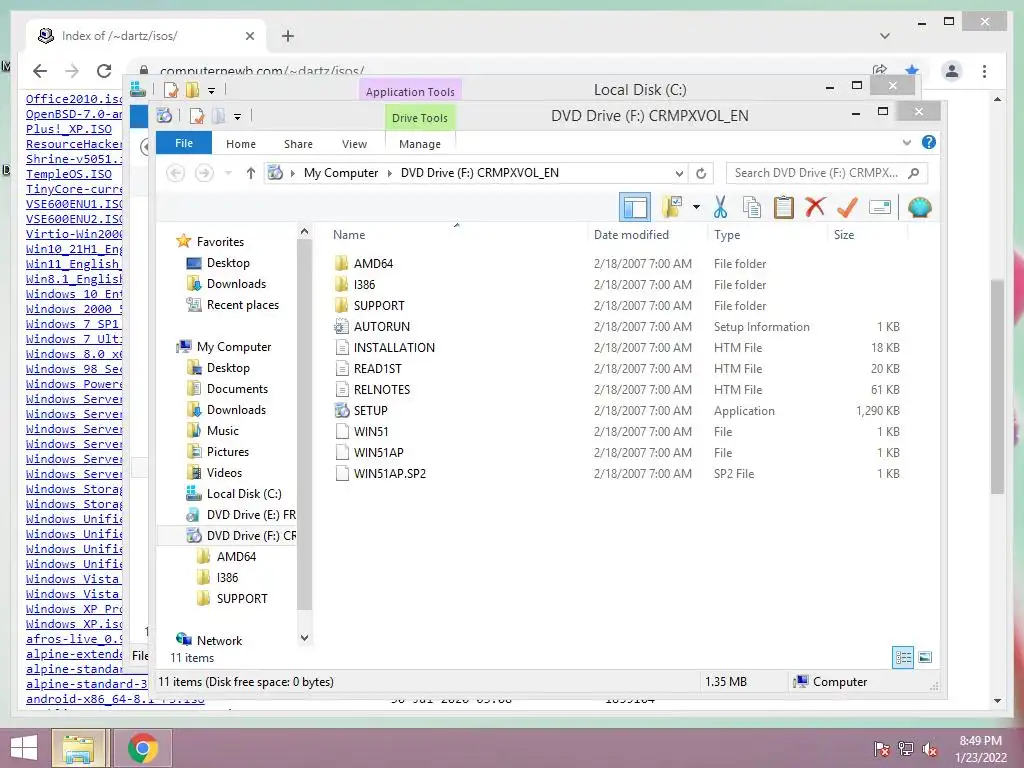Screen dimensions: 1024x768
Task: Click the Copy toolbar icon
Action: point(752,208)
